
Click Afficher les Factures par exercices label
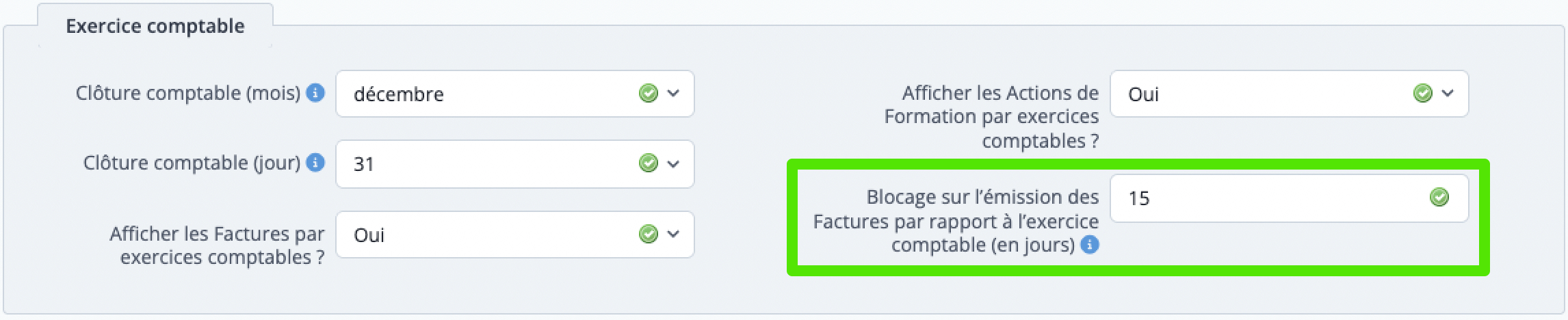tap(217, 245)
